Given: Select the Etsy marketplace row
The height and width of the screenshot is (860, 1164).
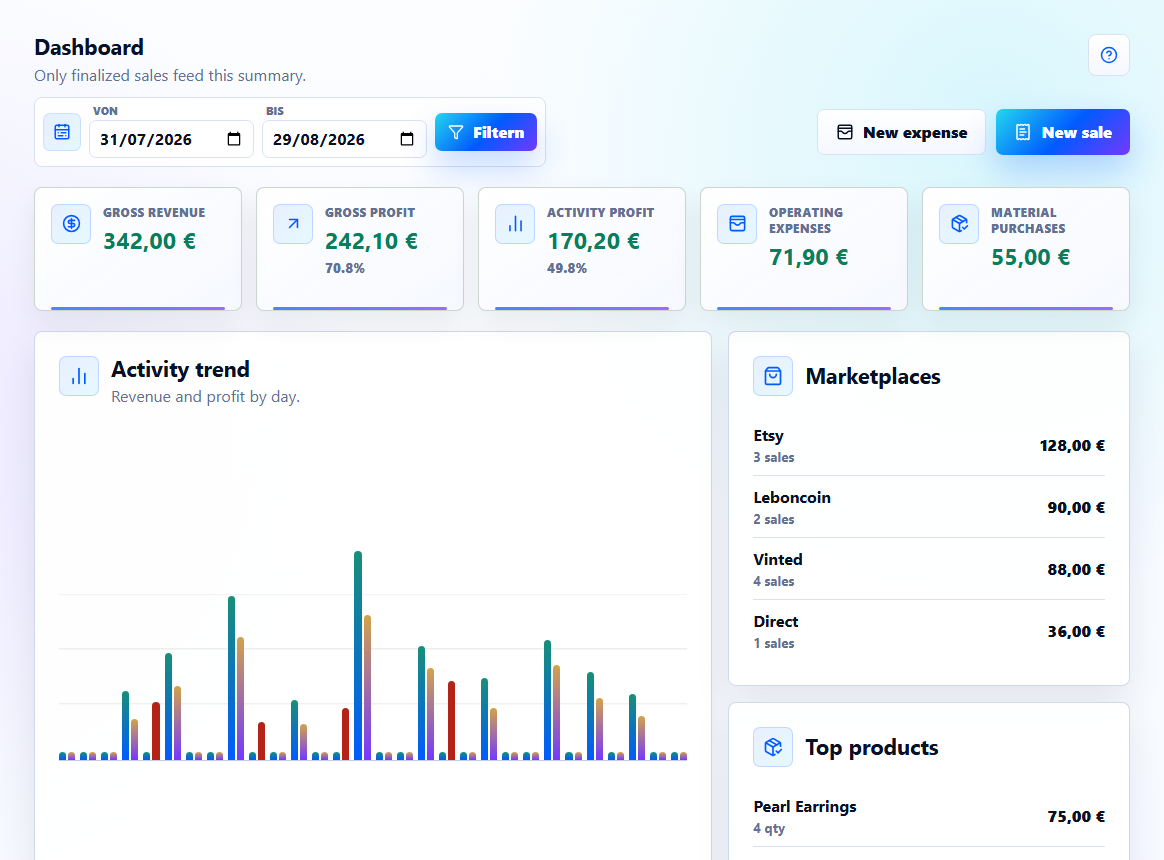Looking at the screenshot, I should [x=929, y=446].
